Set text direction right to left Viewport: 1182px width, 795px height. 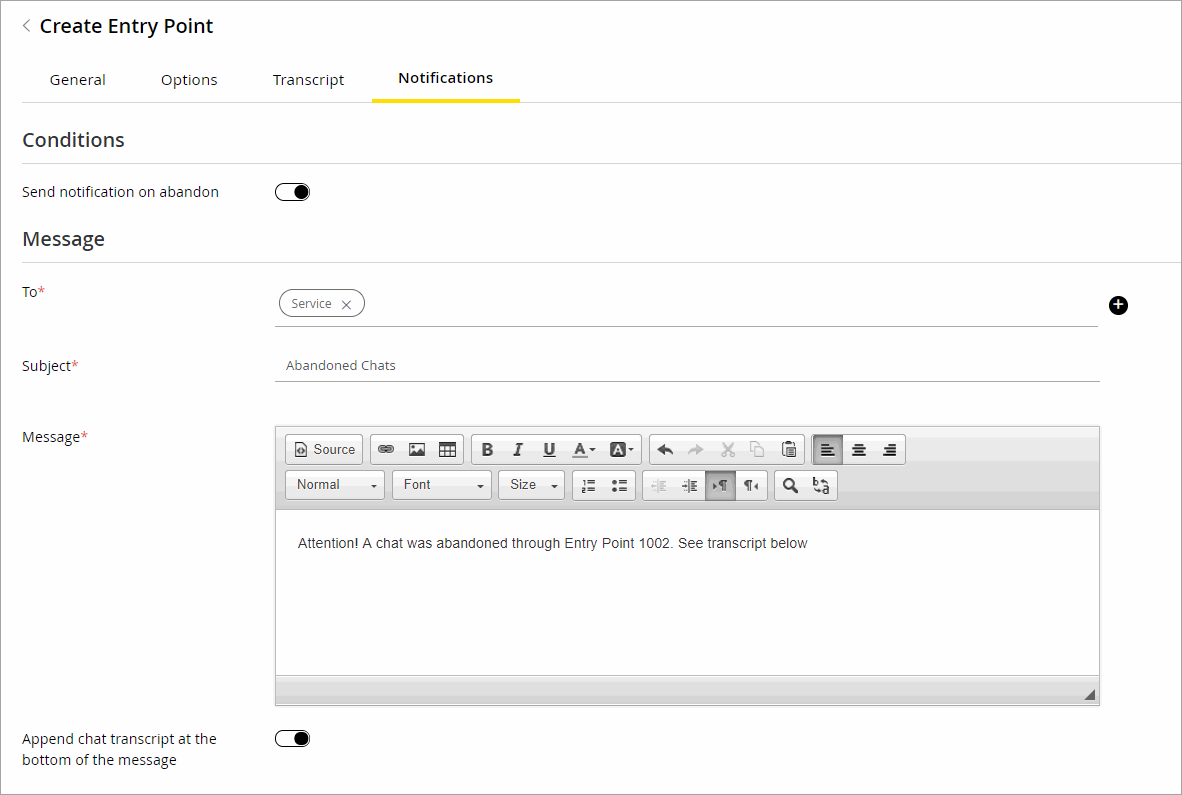[x=752, y=486]
